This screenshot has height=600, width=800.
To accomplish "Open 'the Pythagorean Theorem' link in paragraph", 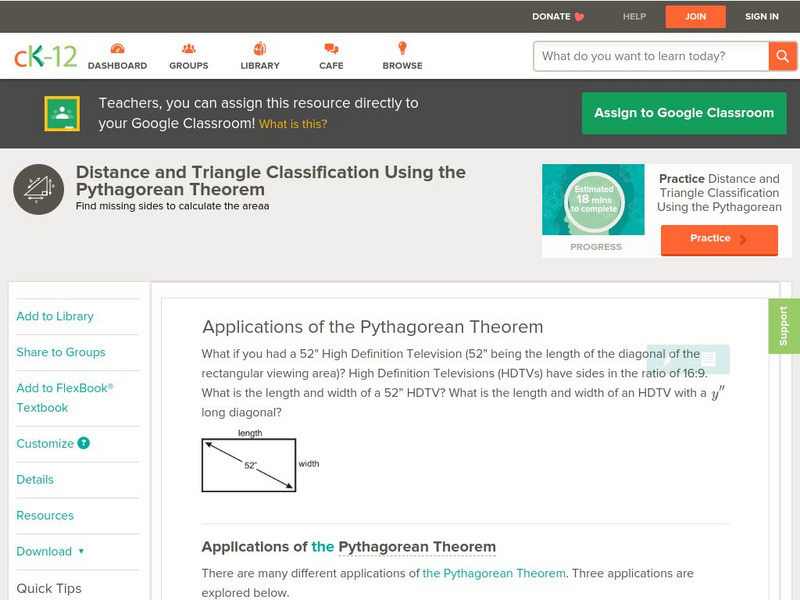I will point(494,573).
